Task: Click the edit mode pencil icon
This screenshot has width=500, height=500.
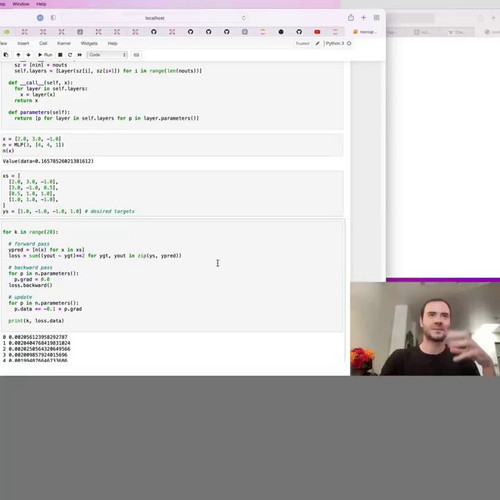Action: point(318,43)
